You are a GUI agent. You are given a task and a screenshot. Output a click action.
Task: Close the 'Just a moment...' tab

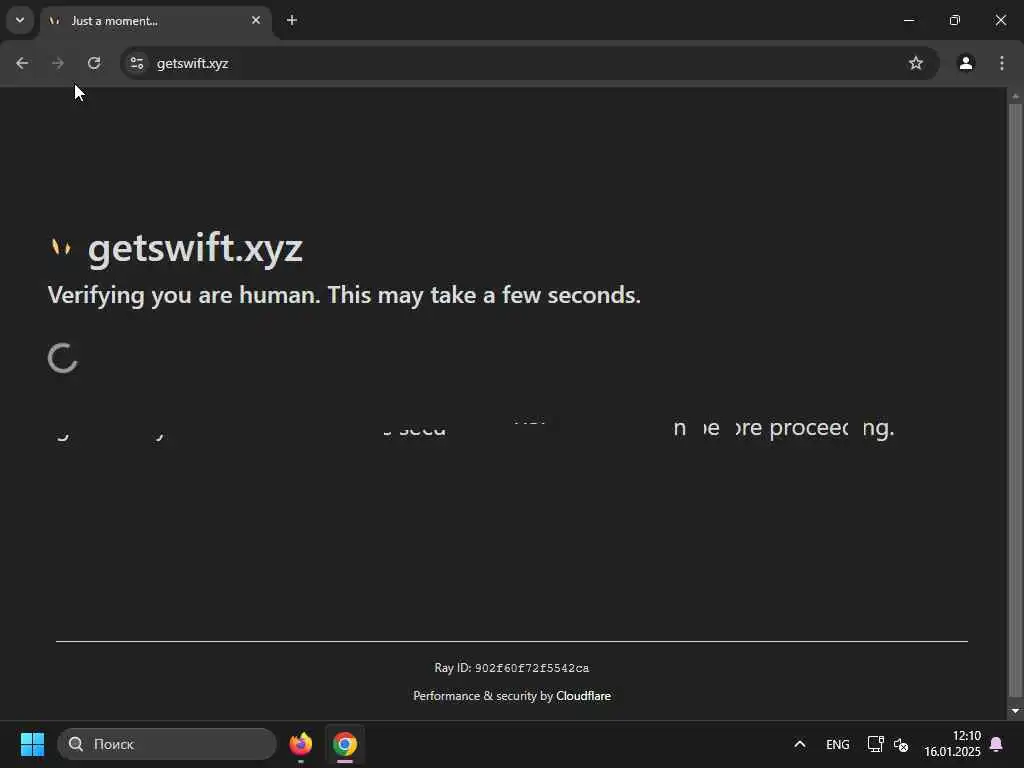tap(256, 20)
